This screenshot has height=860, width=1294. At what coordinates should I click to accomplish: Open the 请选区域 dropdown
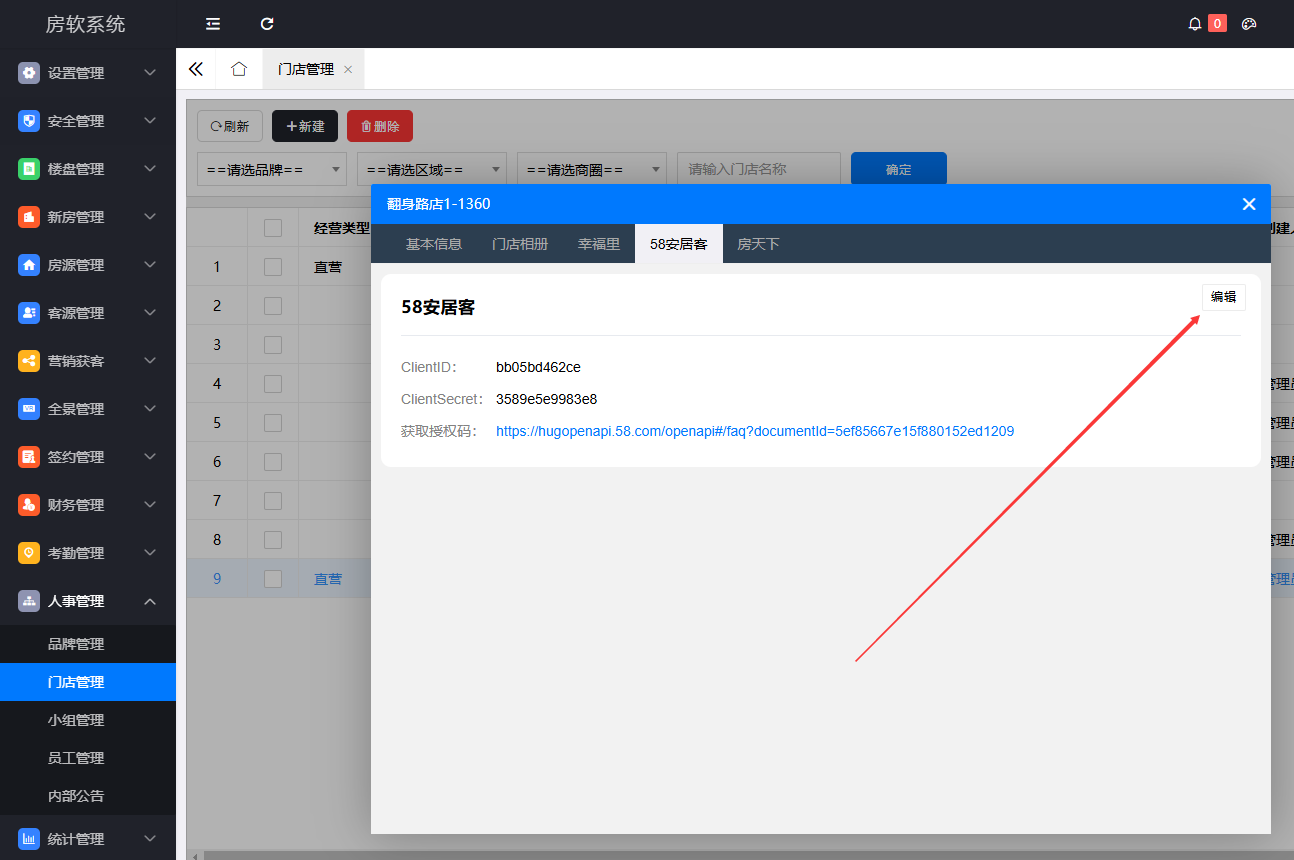coord(432,169)
